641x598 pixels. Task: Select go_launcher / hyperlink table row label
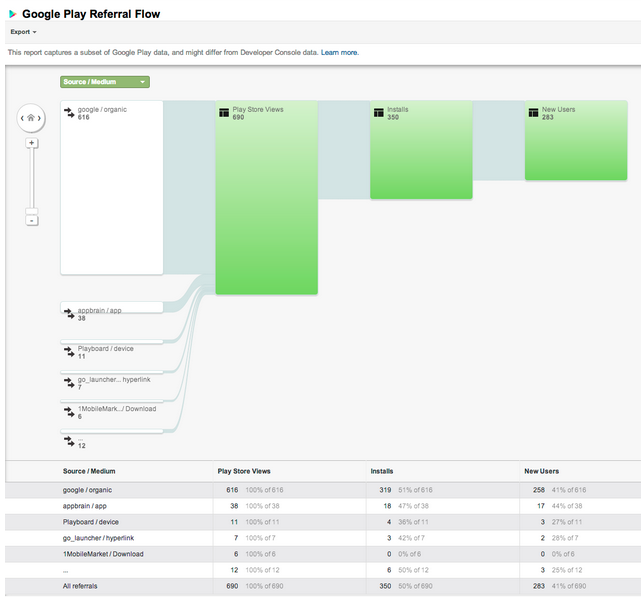(x=98, y=538)
